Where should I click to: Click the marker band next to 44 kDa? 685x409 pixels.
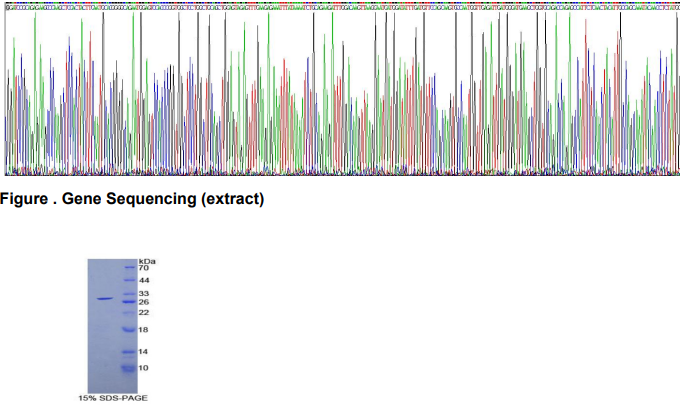coord(126,281)
